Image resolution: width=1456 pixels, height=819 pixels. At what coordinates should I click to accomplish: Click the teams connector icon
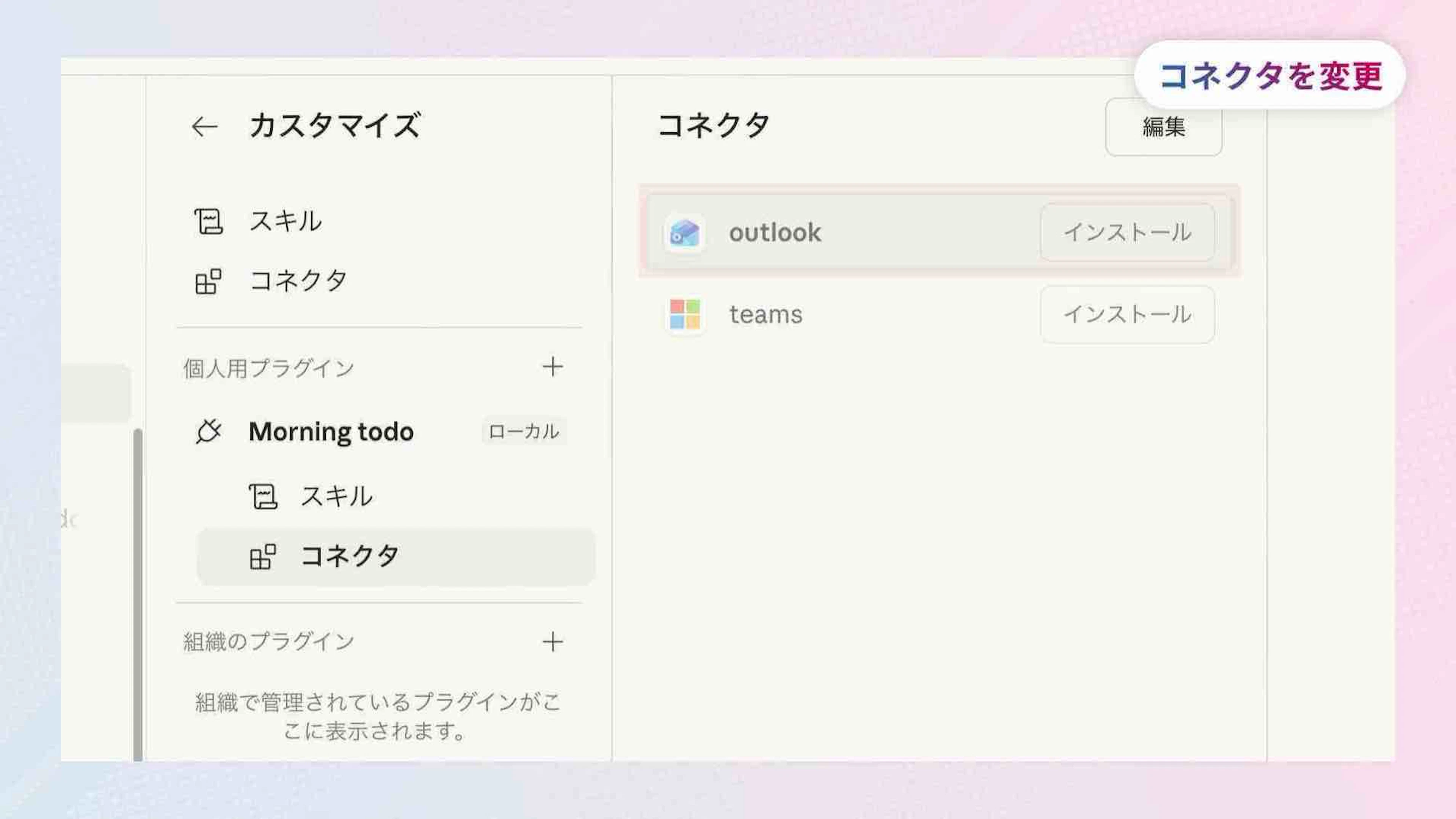684,314
